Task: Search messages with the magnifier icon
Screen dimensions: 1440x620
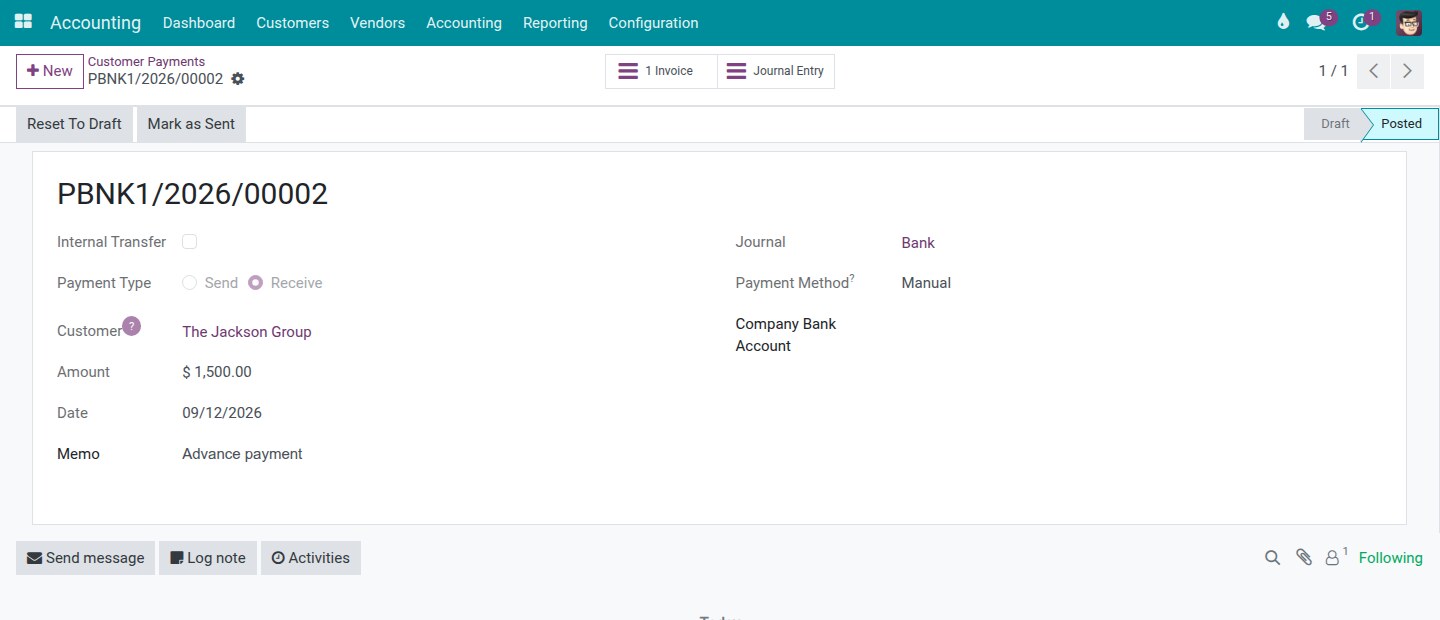Action: 1272,558
